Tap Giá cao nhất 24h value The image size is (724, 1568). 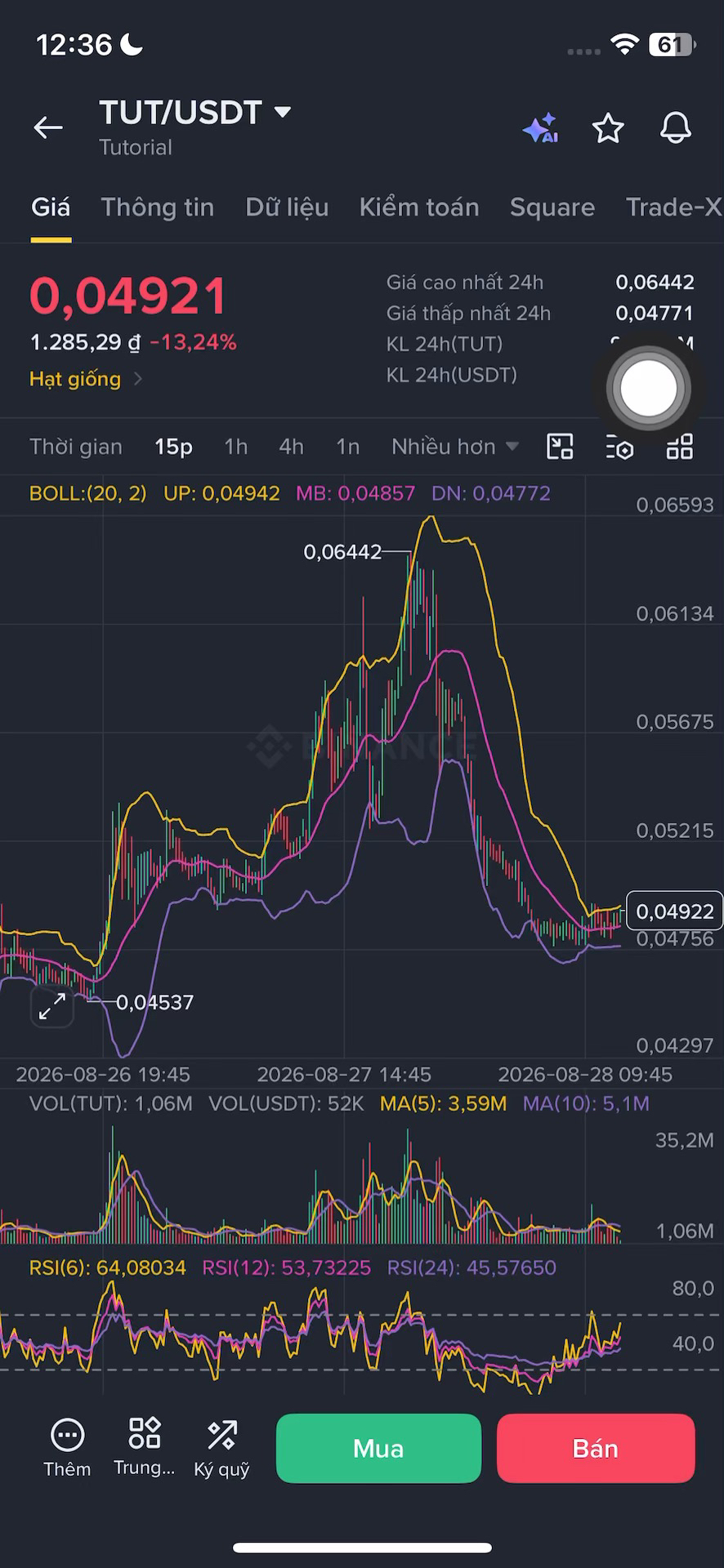[x=655, y=283]
